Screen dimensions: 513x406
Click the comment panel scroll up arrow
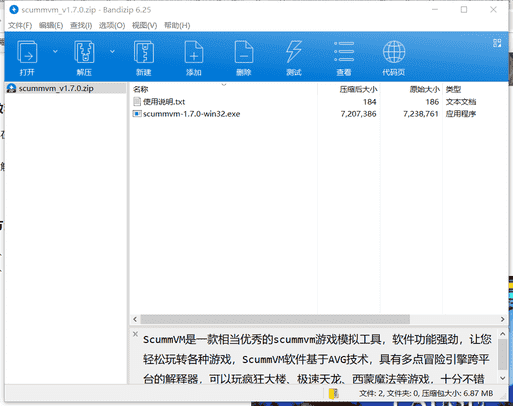pos(503,334)
